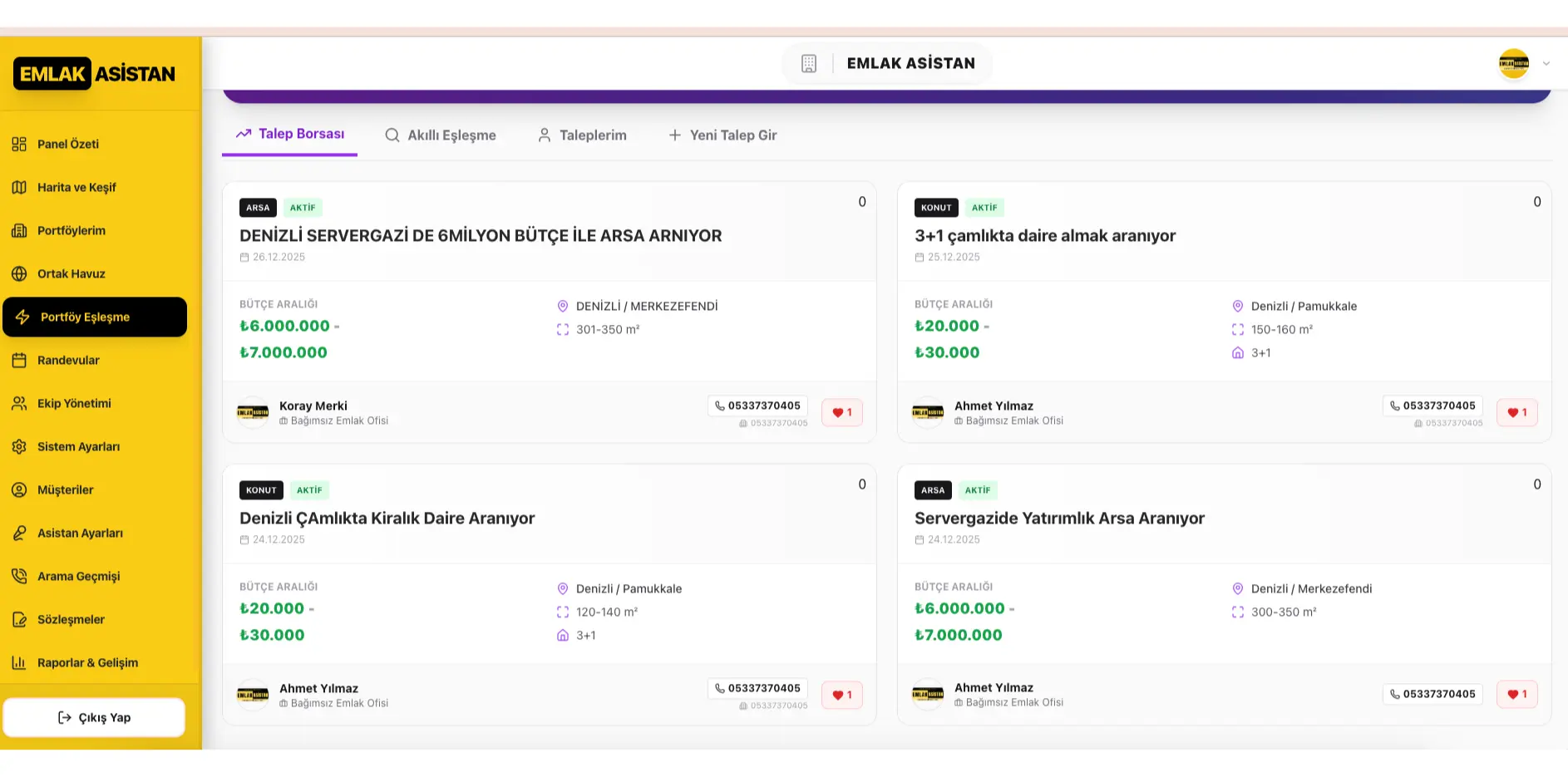Switch to the Akıllı Eşleşme tab
The height and width of the screenshot is (777, 1568).
point(440,135)
